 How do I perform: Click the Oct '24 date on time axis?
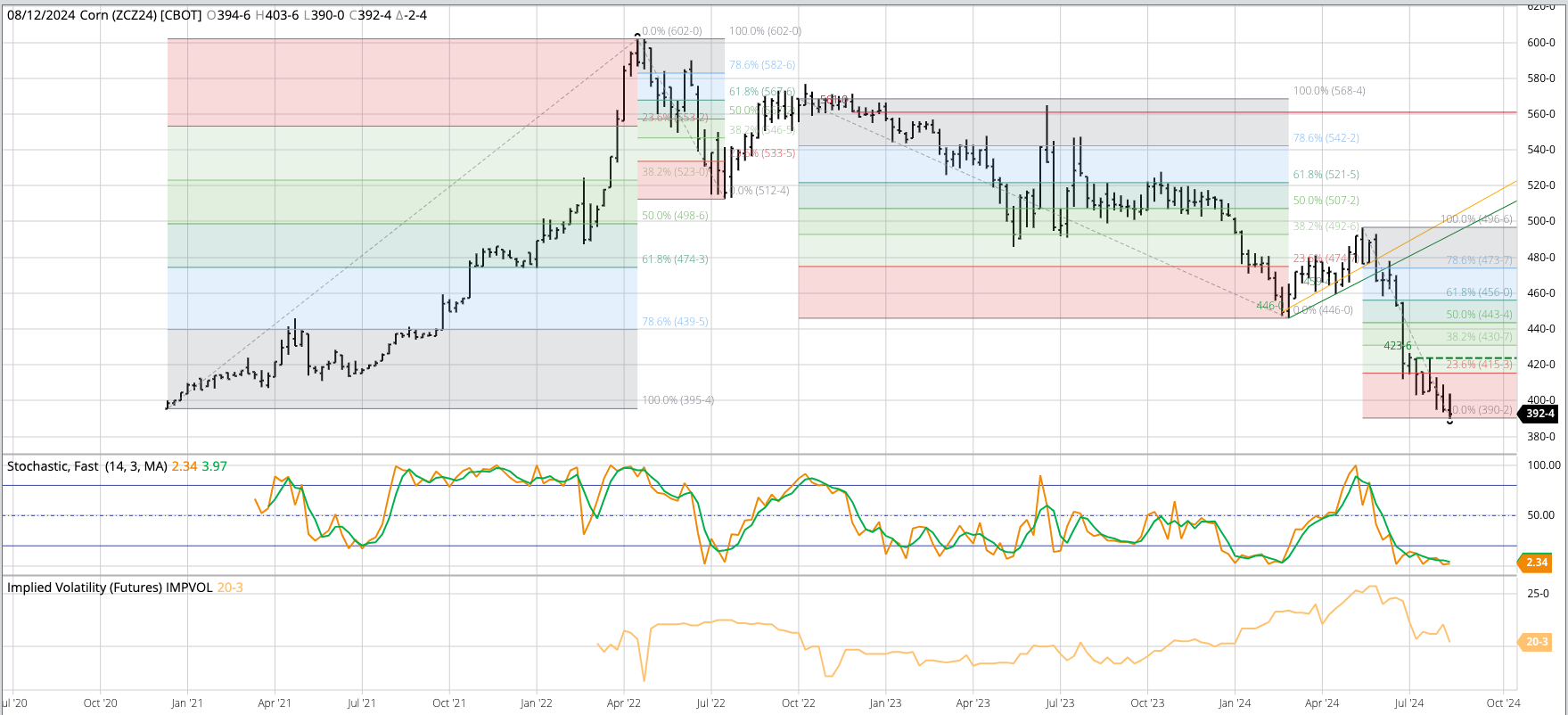tap(1503, 703)
